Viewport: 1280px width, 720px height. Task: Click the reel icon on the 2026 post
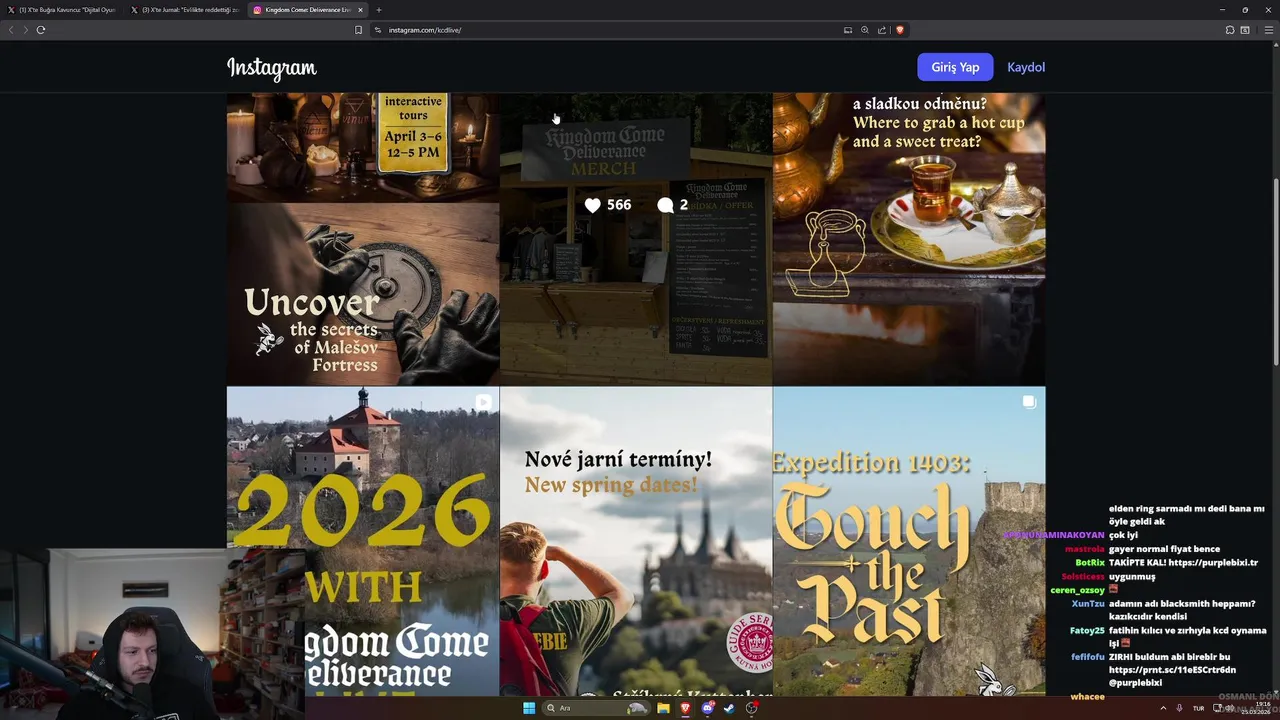(483, 402)
